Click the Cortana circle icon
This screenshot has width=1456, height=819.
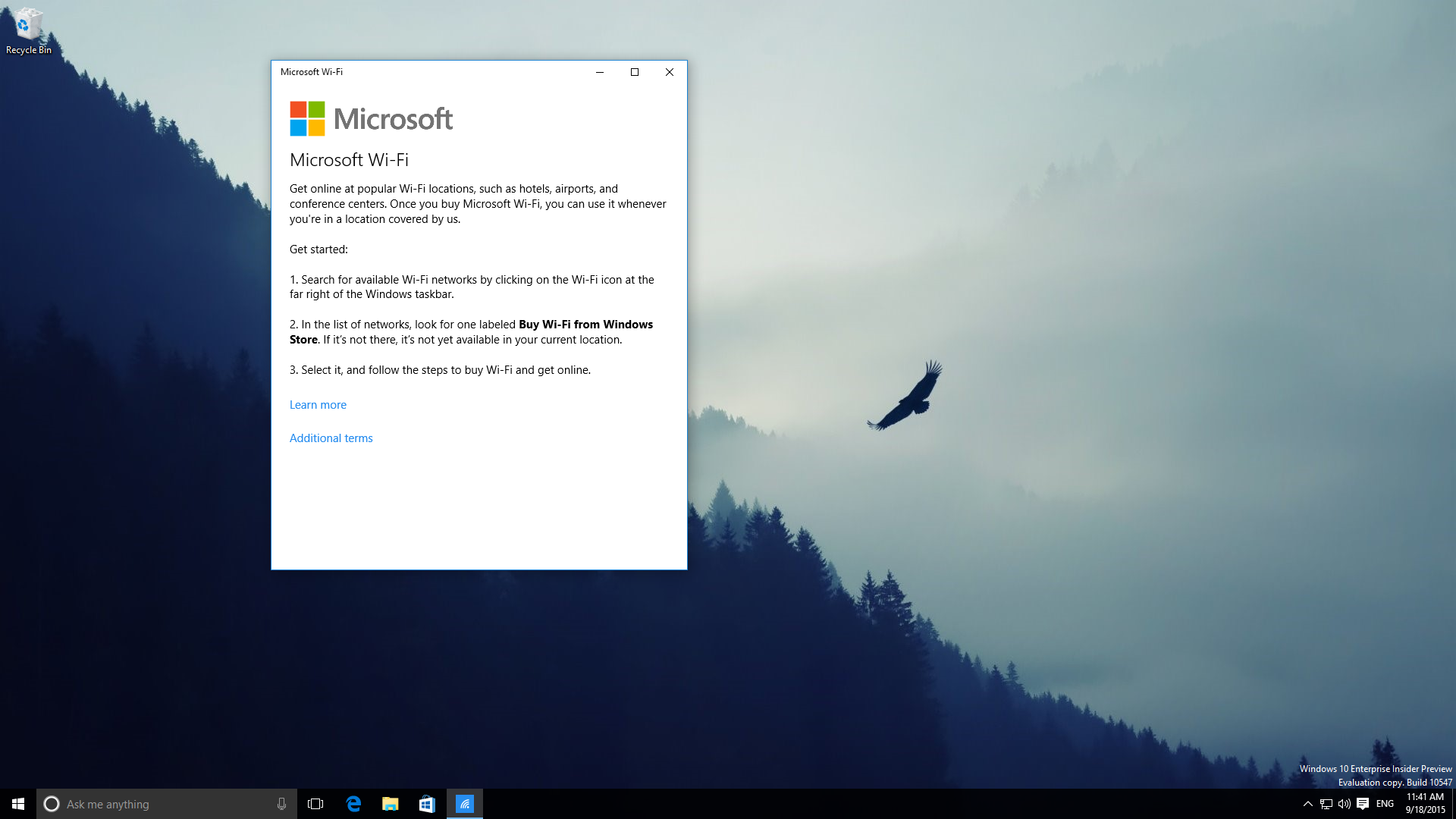(52, 804)
